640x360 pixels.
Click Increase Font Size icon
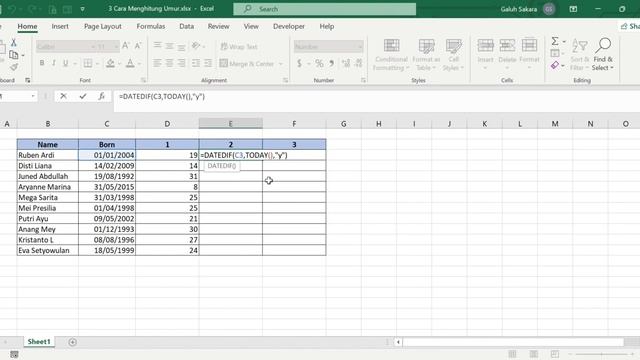point(126,46)
